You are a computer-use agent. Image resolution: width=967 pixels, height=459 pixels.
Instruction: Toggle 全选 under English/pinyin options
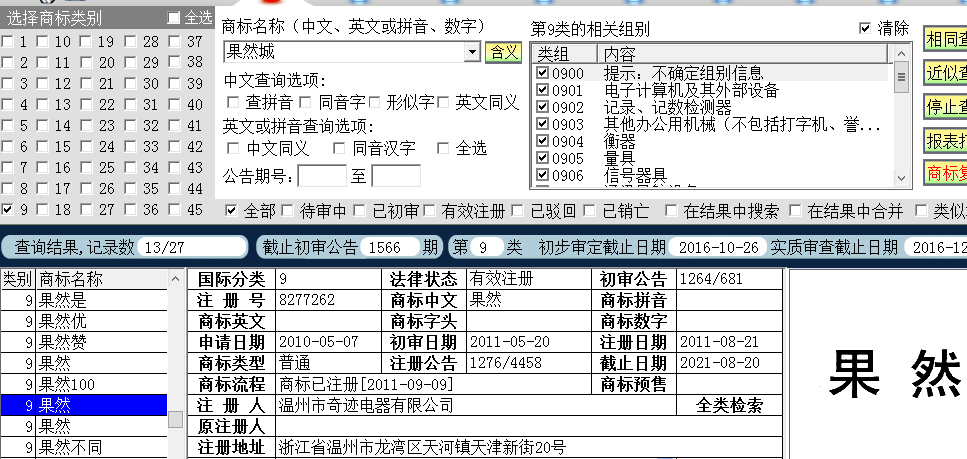tap(443, 148)
